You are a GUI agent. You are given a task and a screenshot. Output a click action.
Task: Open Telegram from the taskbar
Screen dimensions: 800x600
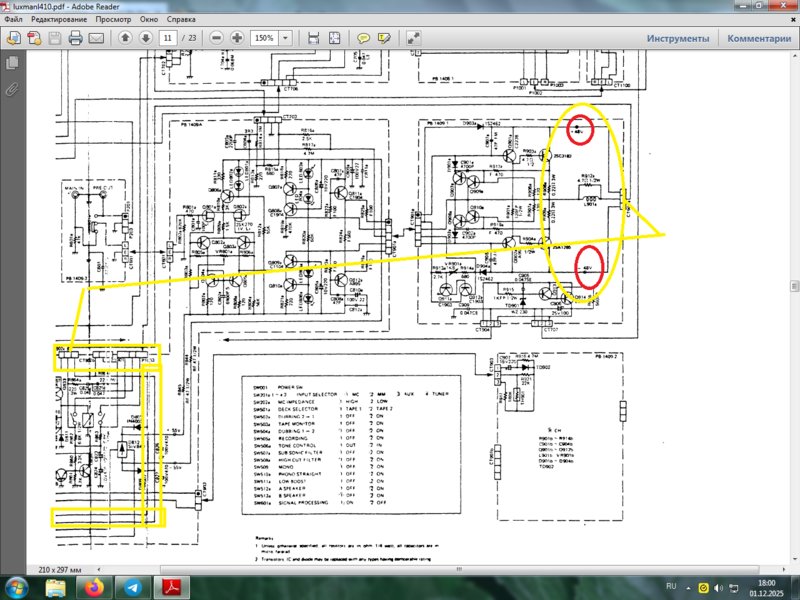pyautogui.click(x=133, y=588)
